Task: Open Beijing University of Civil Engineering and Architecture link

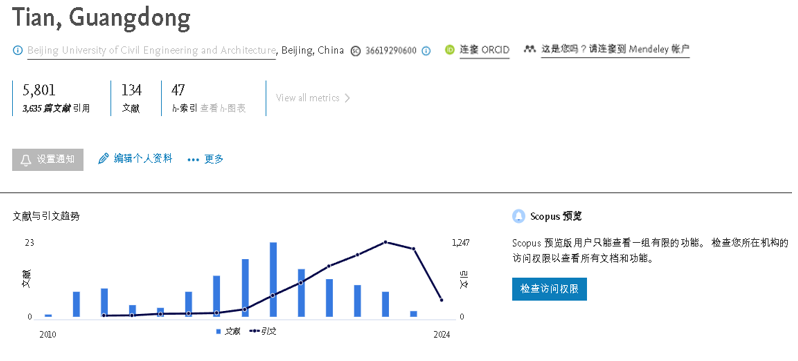Action: tap(151, 50)
